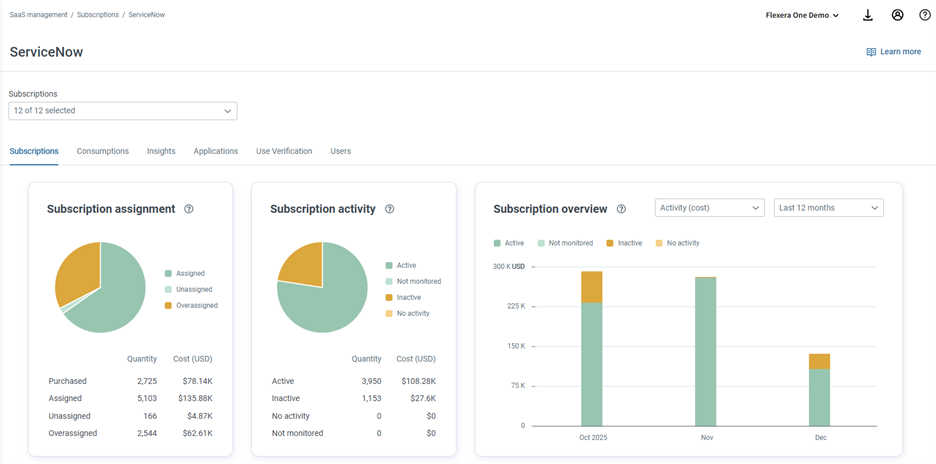The image size is (936, 464).
Task: Toggle Active series in overview chart legend
Action: tap(509, 243)
